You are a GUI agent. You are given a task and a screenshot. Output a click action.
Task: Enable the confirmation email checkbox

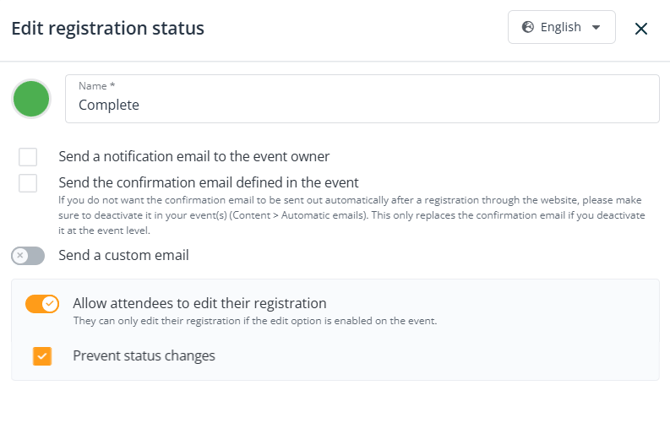pos(28,183)
